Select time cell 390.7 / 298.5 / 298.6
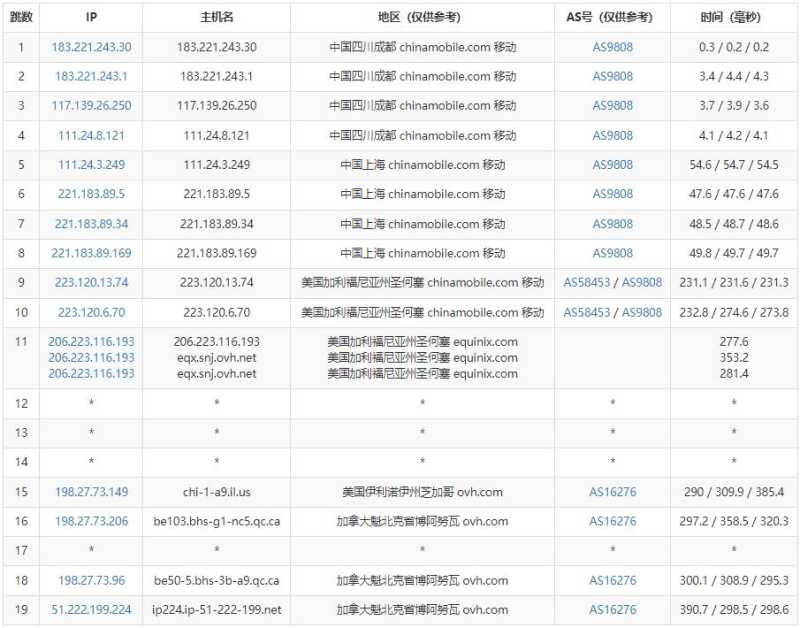The image size is (800, 628). coord(734,610)
